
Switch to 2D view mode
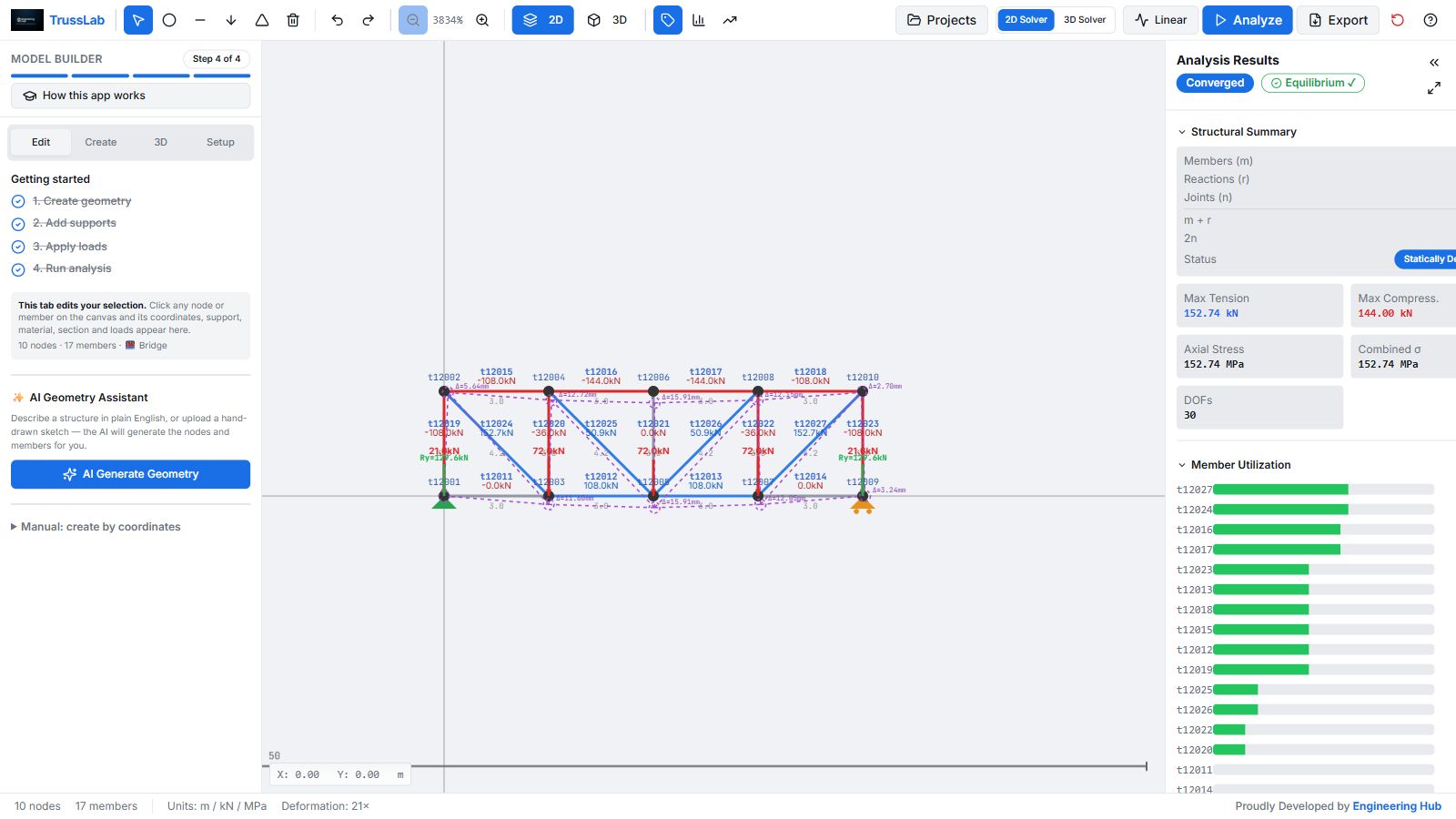(543, 20)
